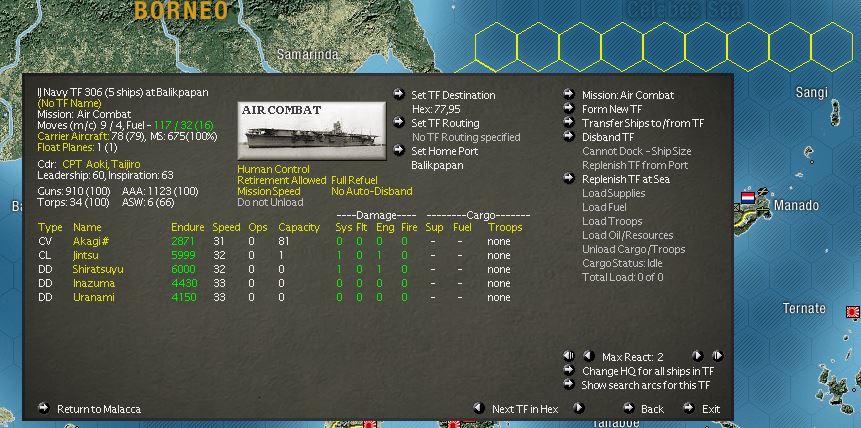Click the Air Combat carrier photo
Screen dimensions: 861x428
tap(311, 131)
